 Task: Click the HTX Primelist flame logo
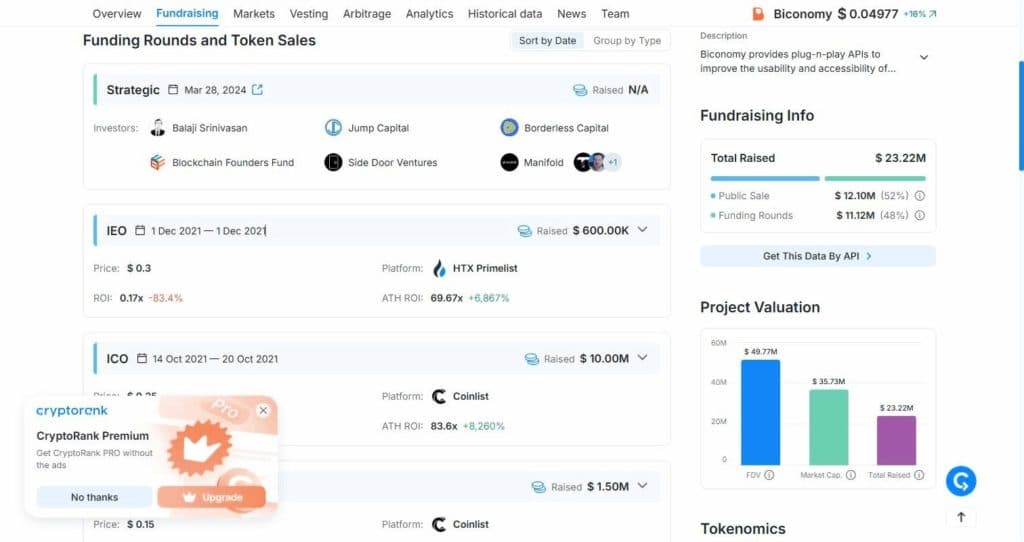(440, 268)
